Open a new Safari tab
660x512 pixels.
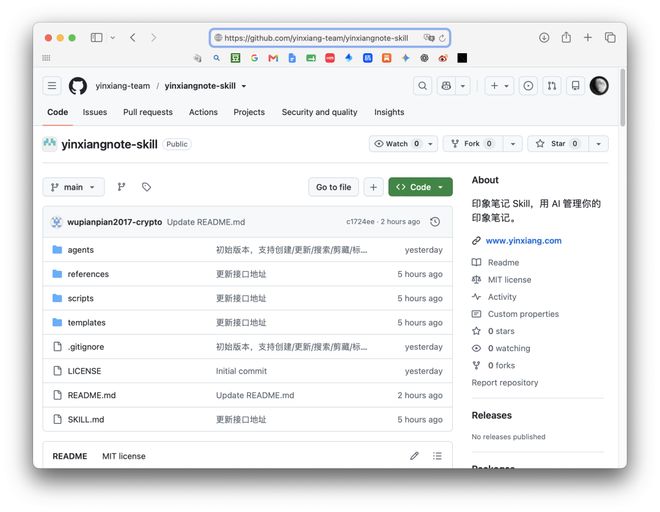(x=588, y=37)
